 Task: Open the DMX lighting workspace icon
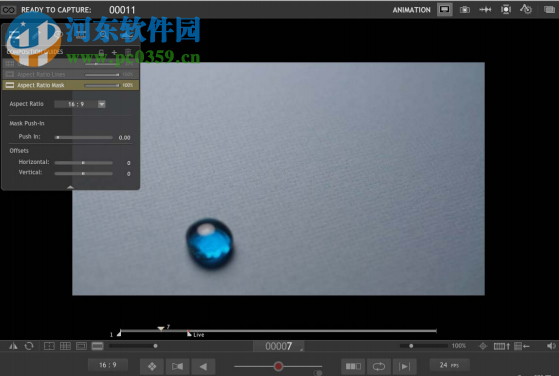click(506, 10)
